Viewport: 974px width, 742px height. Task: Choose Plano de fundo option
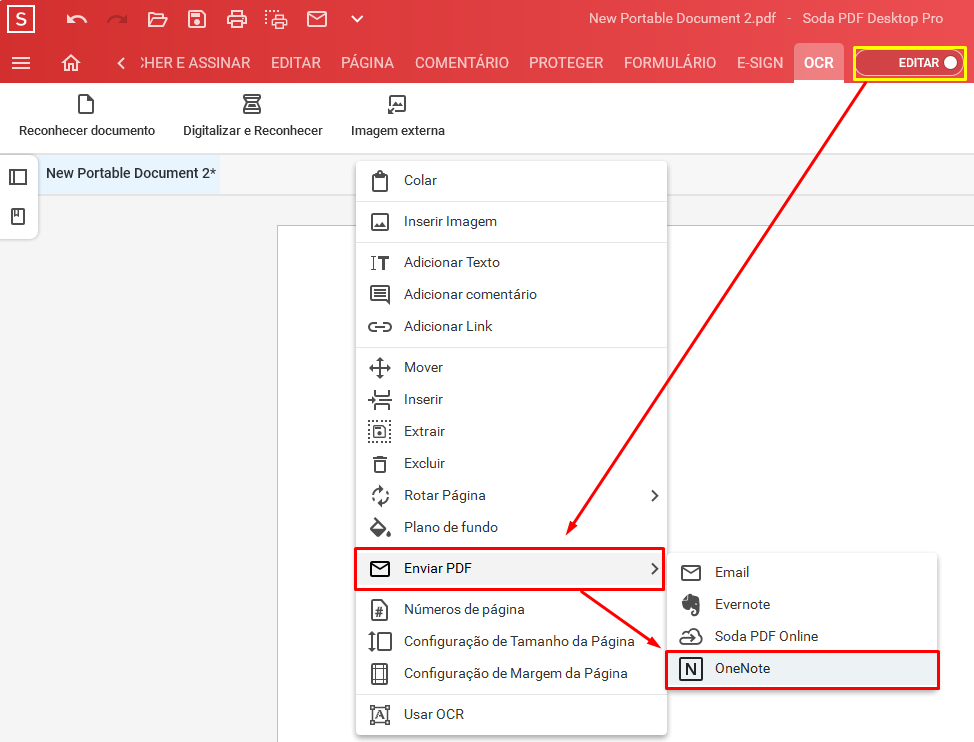(511, 527)
